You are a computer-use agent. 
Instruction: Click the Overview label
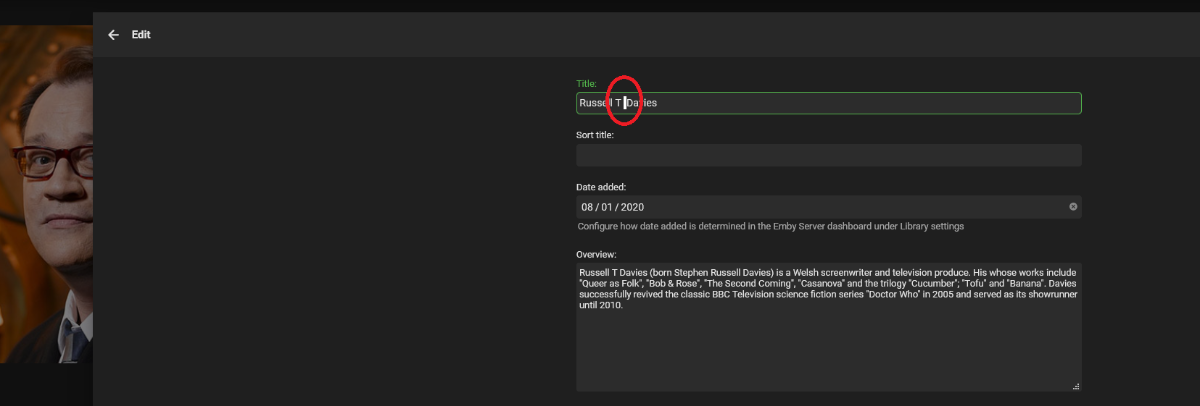[x=596, y=255]
